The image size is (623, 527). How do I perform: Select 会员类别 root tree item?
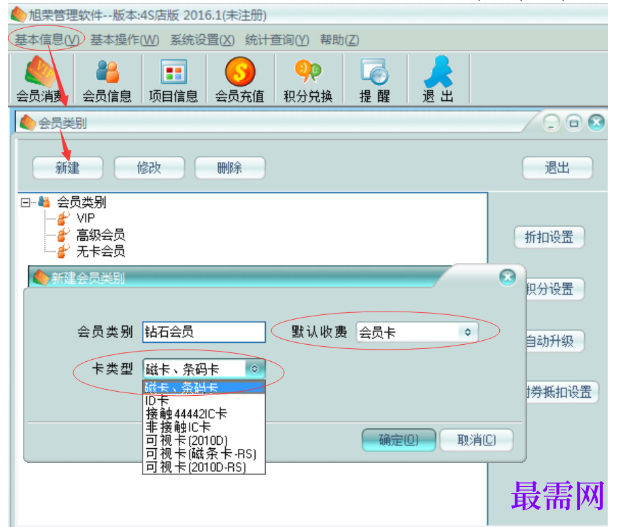tap(81, 202)
